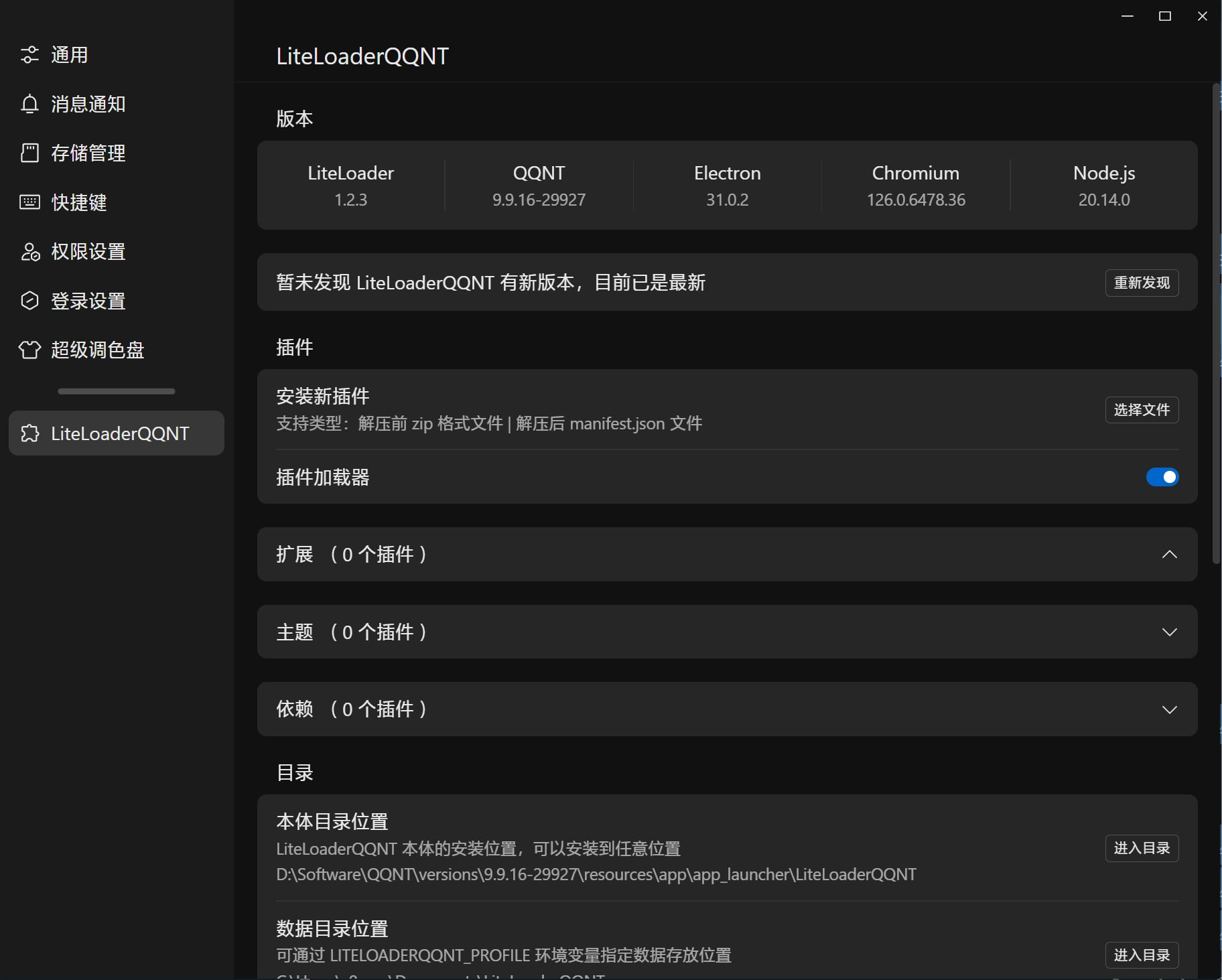Click the General settings sliders icon
The image size is (1222, 980).
click(x=29, y=55)
